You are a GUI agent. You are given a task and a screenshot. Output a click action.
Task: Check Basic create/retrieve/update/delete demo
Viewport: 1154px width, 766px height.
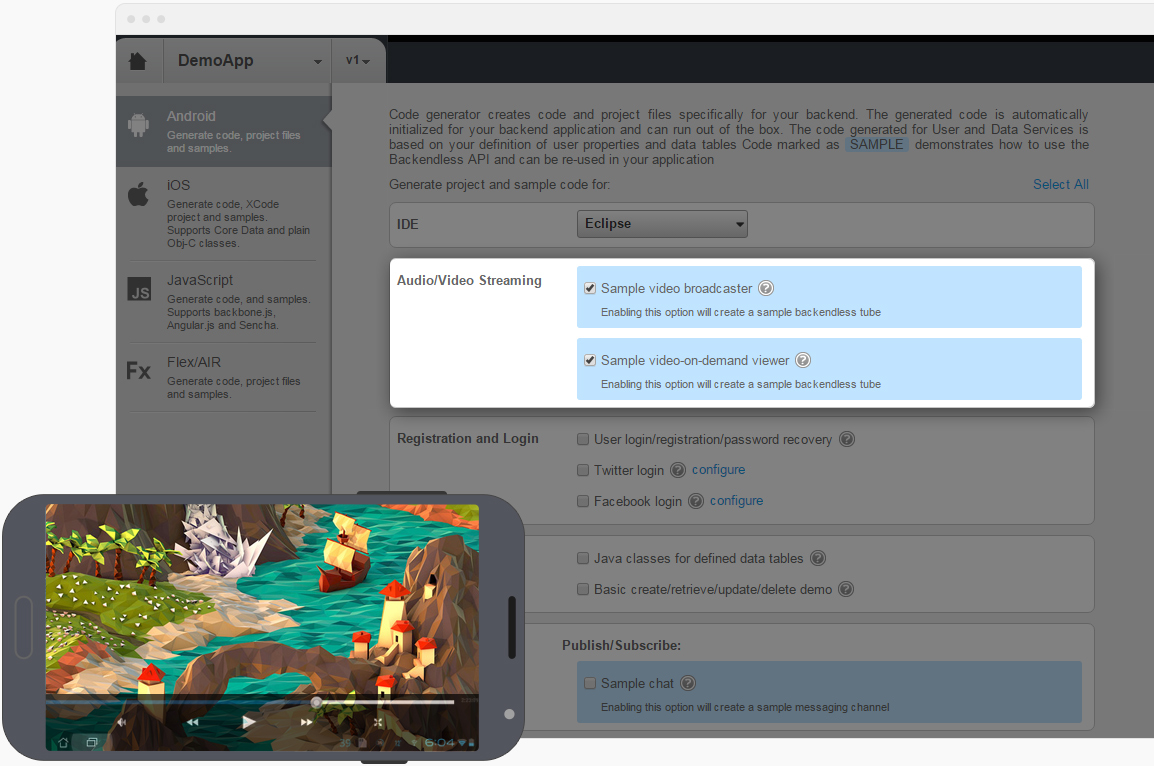583,589
